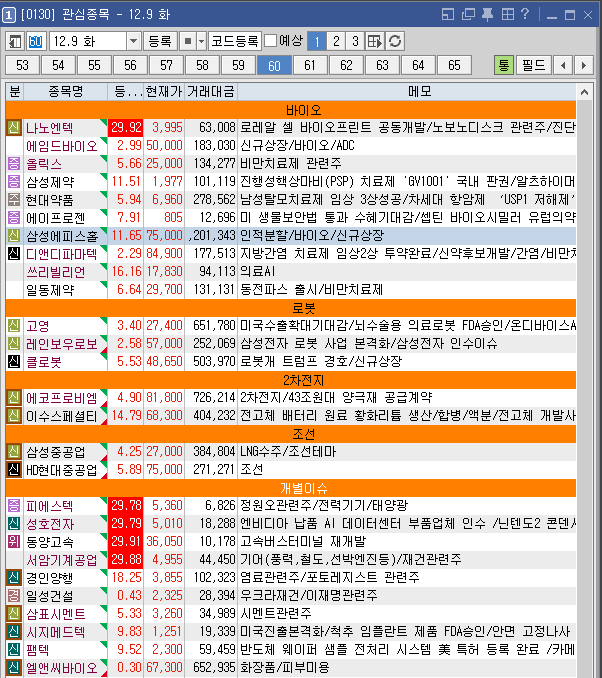Click the 신 badge next to 나노엔텍
The image size is (602, 678).
pos(13,128)
